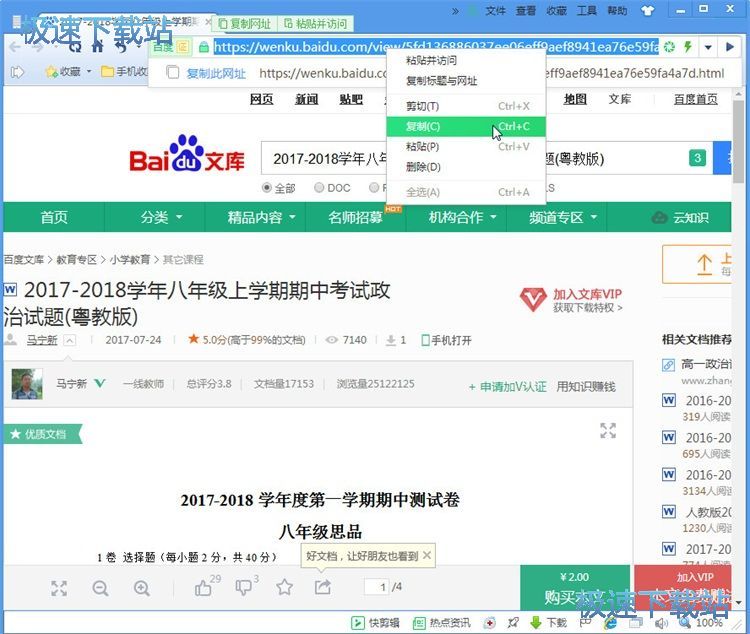Screen dimensions: 750x634
Task: Select Cut (剪切) in context menu
Action: 466,106
